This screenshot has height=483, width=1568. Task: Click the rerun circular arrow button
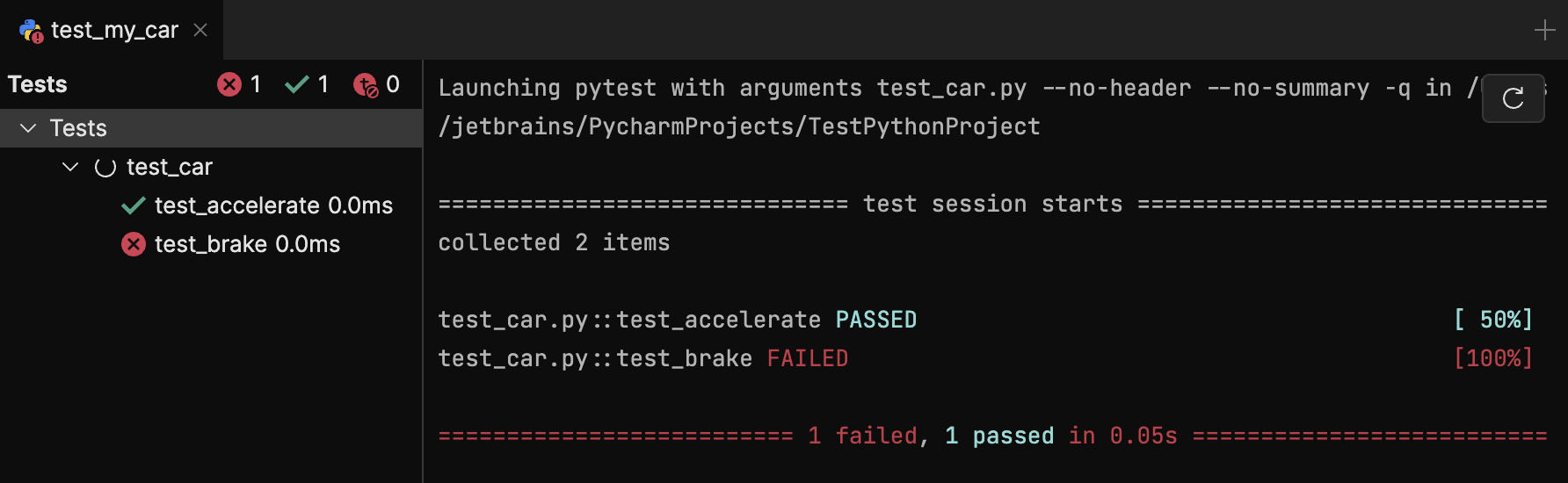(1513, 98)
